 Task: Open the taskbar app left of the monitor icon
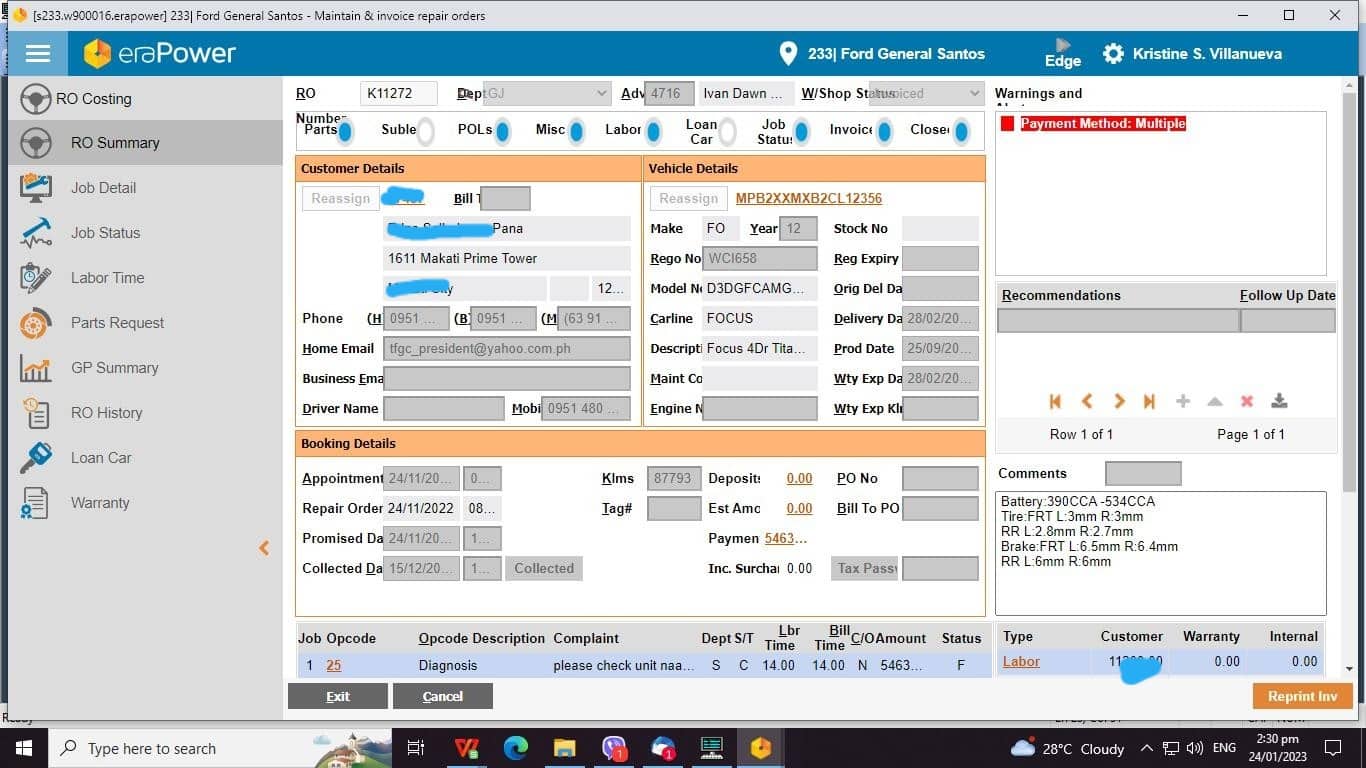pos(663,748)
